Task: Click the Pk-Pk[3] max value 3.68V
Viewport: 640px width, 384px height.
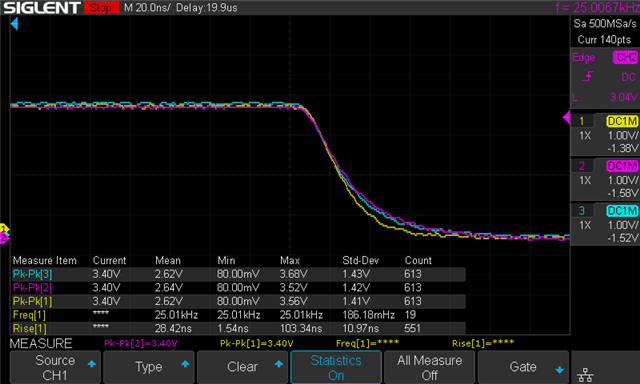Action: (293, 274)
